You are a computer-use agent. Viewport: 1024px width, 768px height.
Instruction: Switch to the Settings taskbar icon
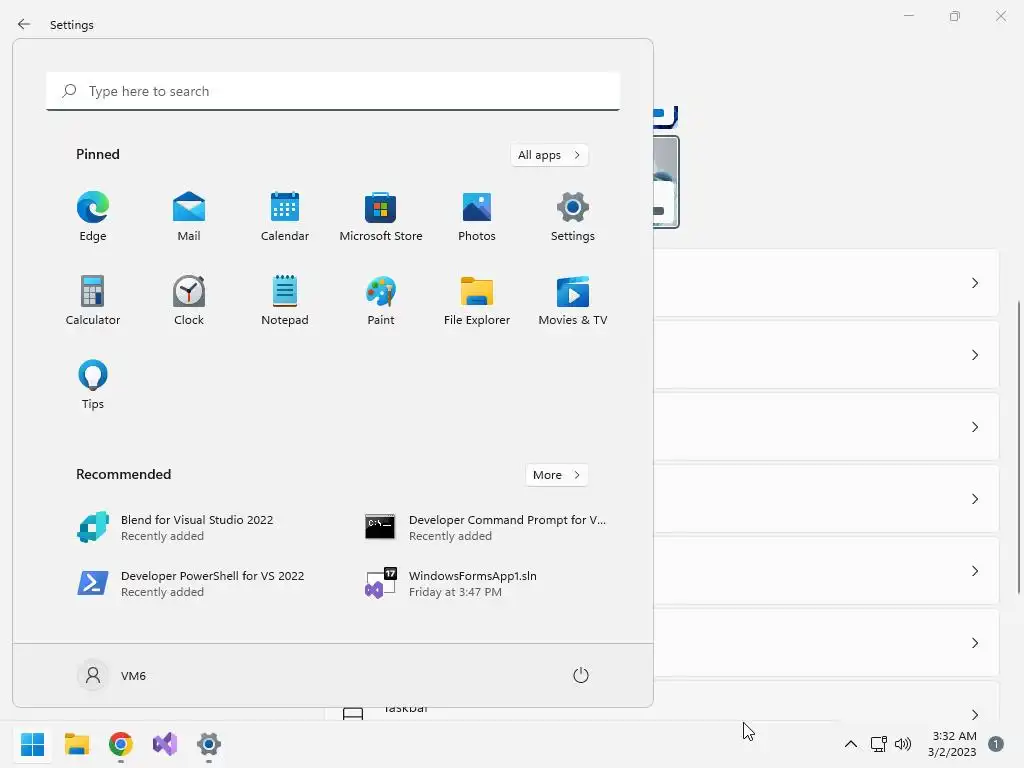(209, 744)
